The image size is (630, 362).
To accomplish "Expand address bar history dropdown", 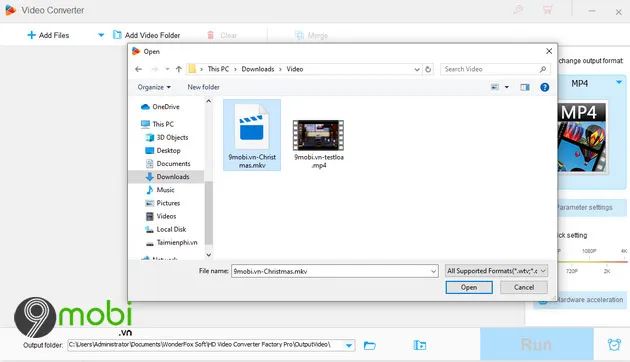I will pos(417,69).
